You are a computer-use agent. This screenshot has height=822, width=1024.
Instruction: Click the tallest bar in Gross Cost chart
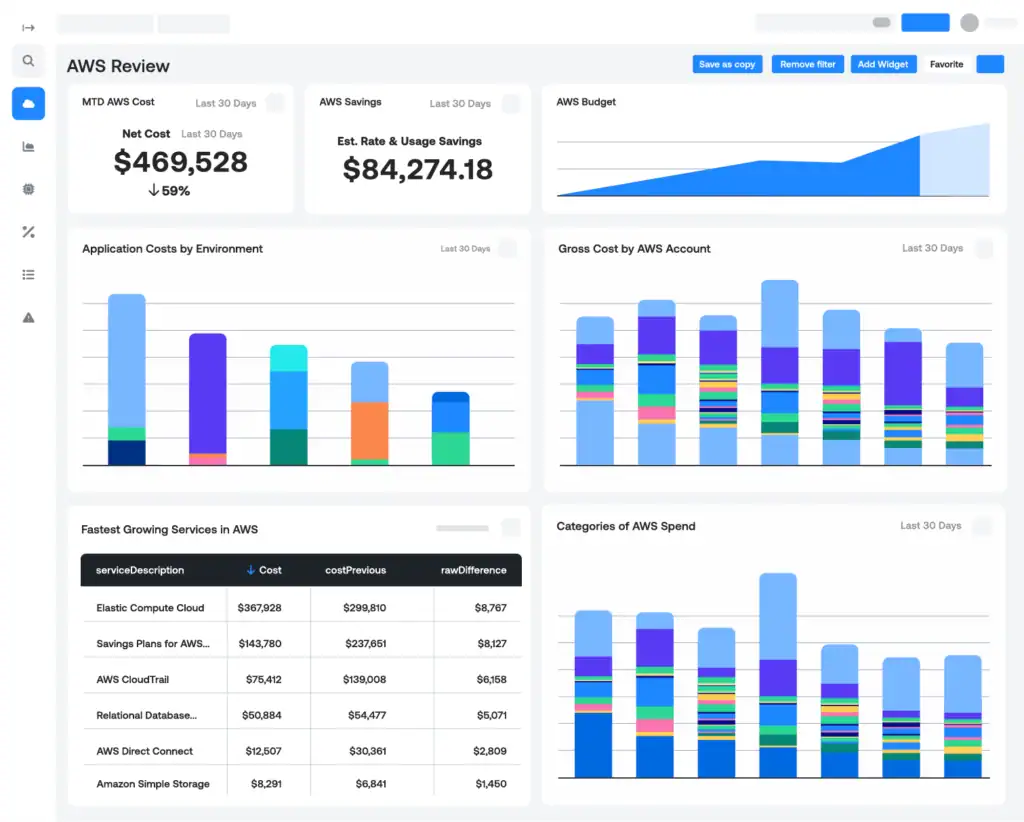780,372
